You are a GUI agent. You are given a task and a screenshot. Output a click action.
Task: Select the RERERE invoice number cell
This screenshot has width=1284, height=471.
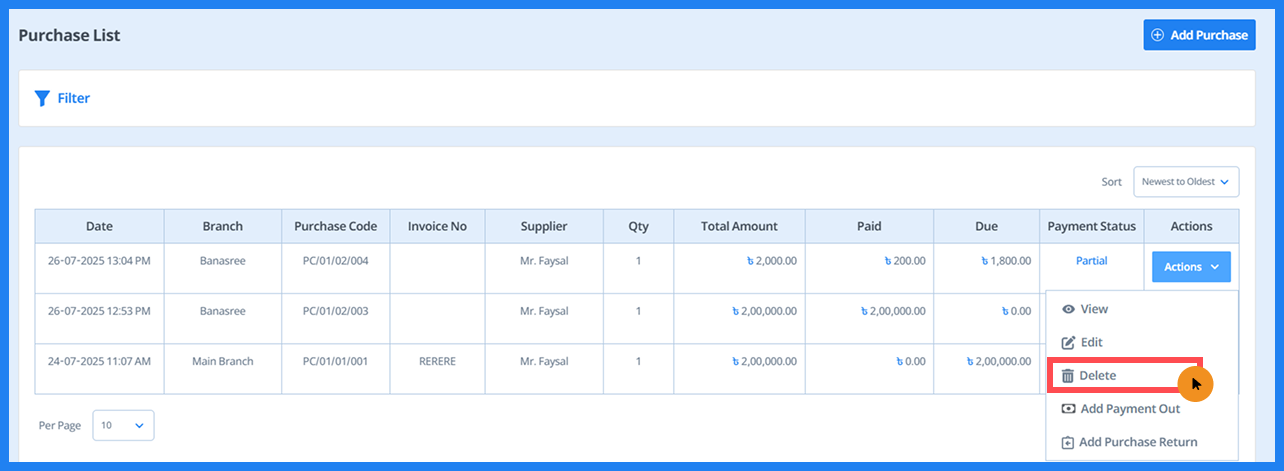click(x=437, y=361)
